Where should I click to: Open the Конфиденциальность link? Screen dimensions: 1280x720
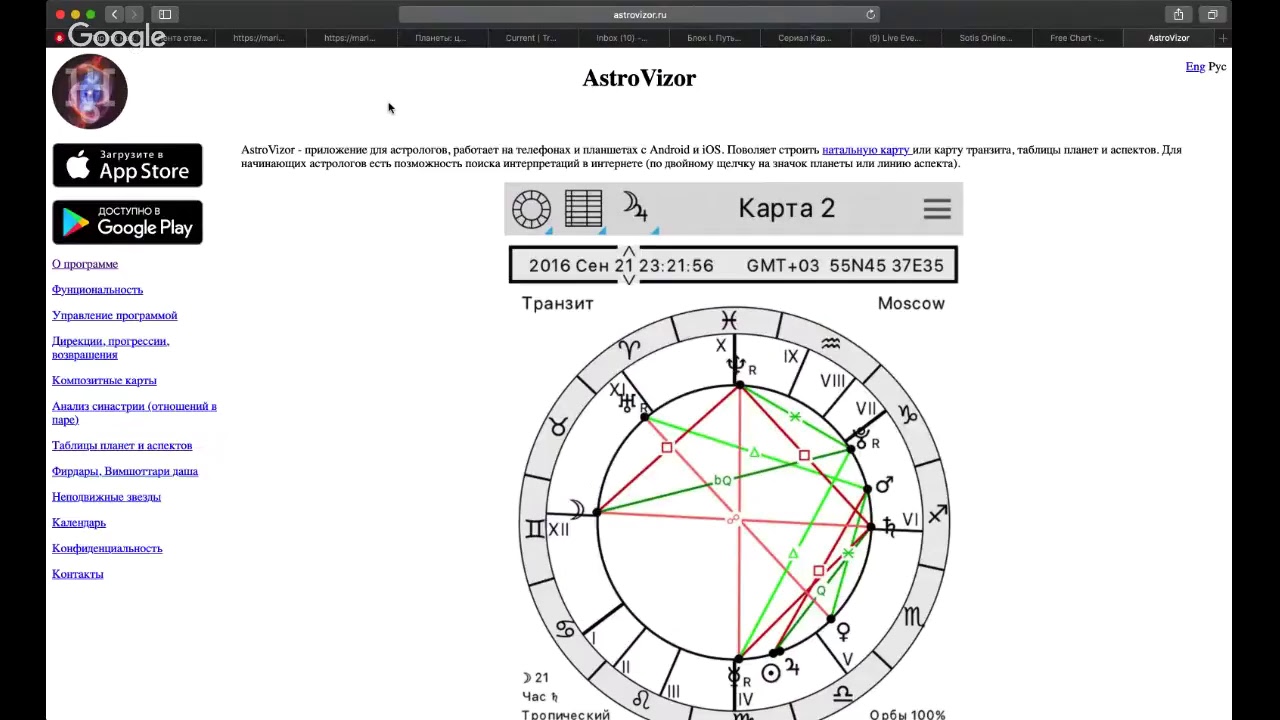click(x=107, y=548)
